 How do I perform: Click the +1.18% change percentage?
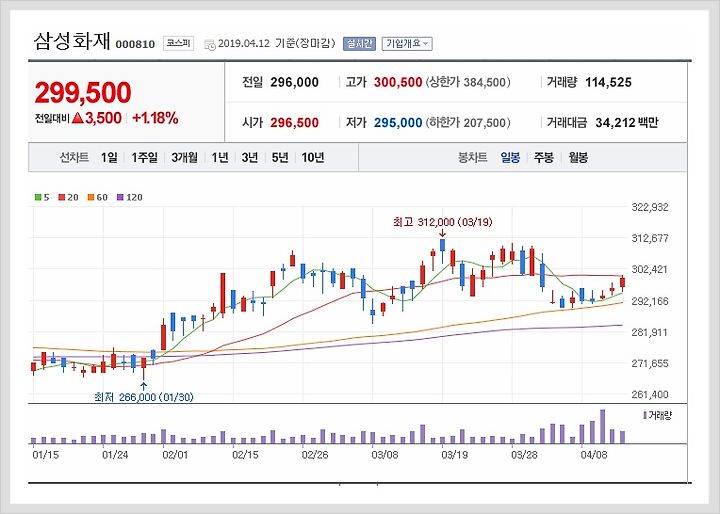pyautogui.click(x=155, y=118)
